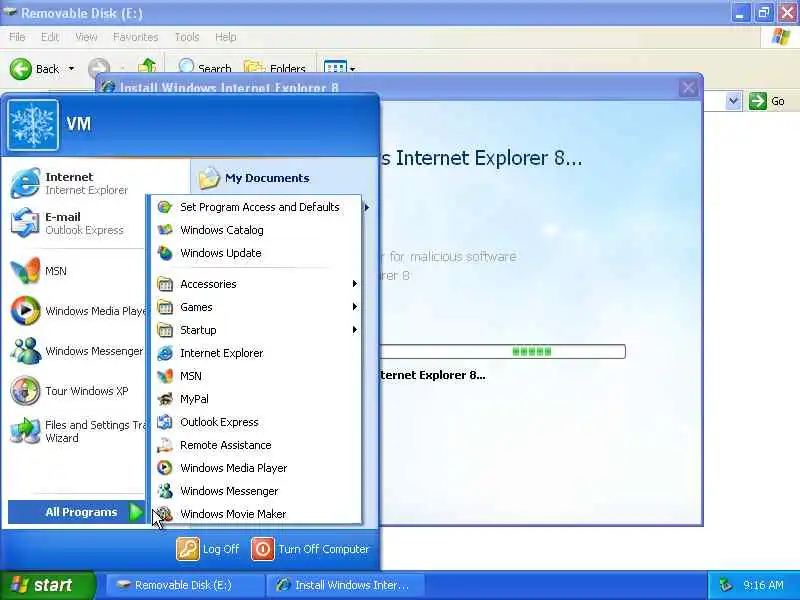This screenshot has height=600, width=800.
Task: Click the Up folder icon in Explorer toolbar
Action: [147, 66]
